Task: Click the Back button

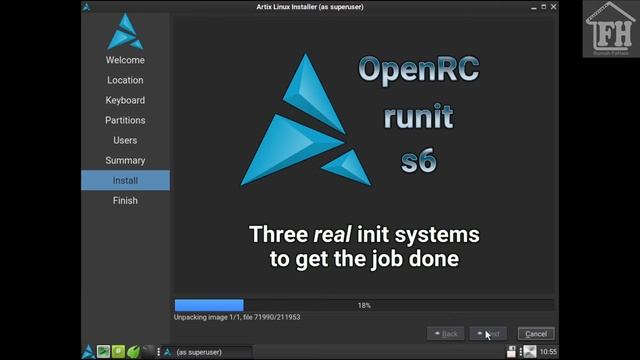Action: pyautogui.click(x=446, y=333)
